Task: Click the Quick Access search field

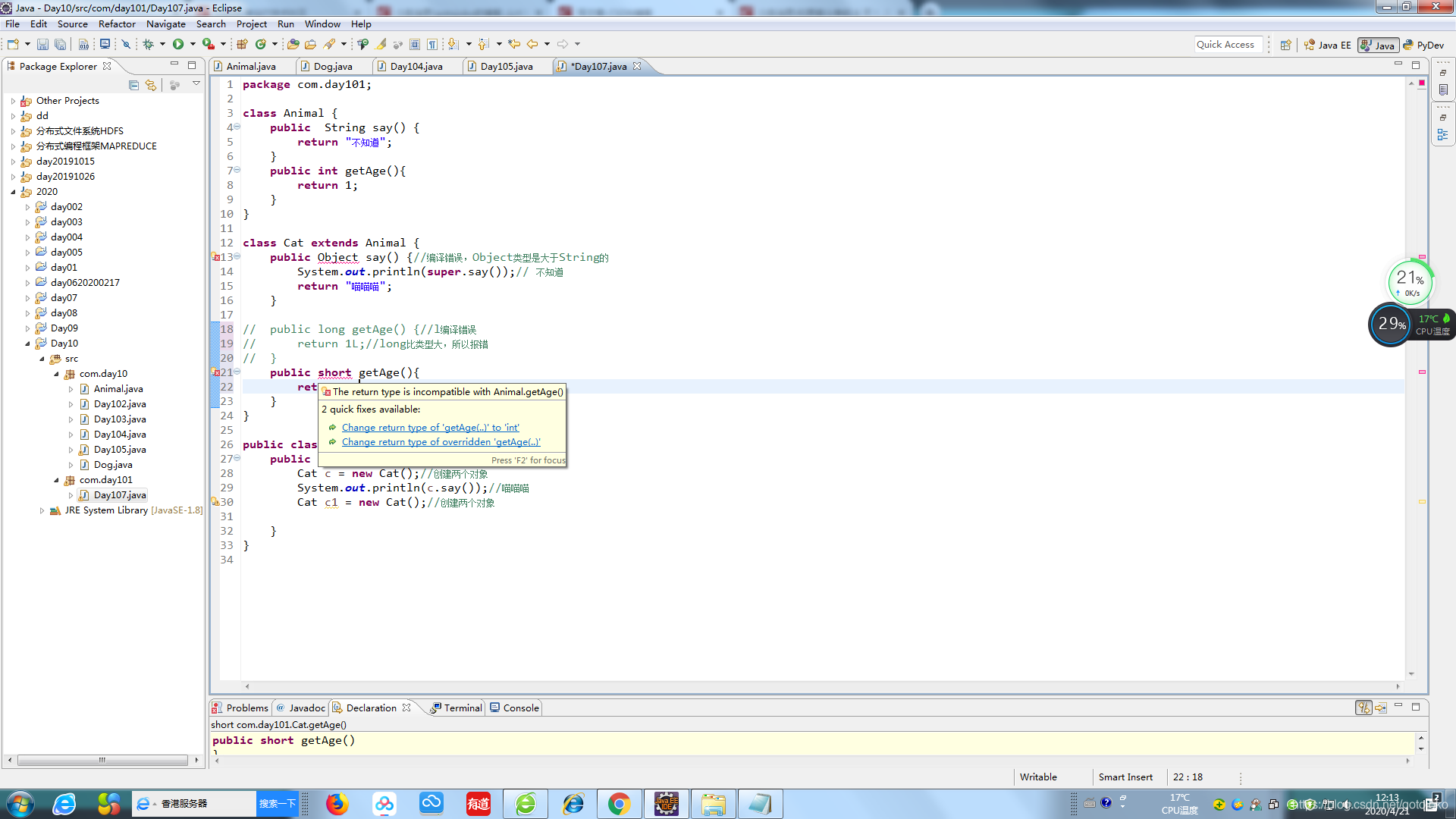Action: pyautogui.click(x=1228, y=45)
